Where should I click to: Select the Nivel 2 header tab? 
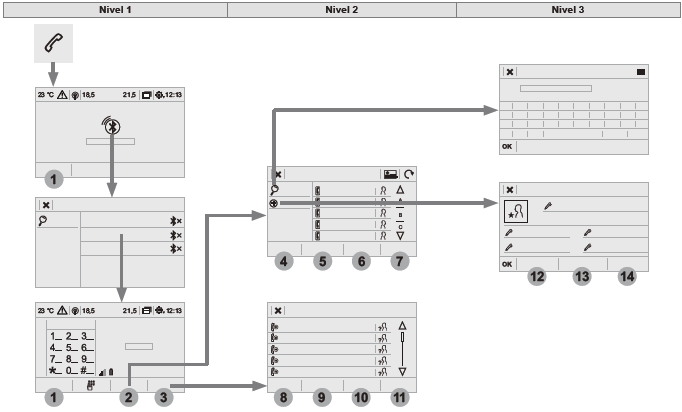342,10
